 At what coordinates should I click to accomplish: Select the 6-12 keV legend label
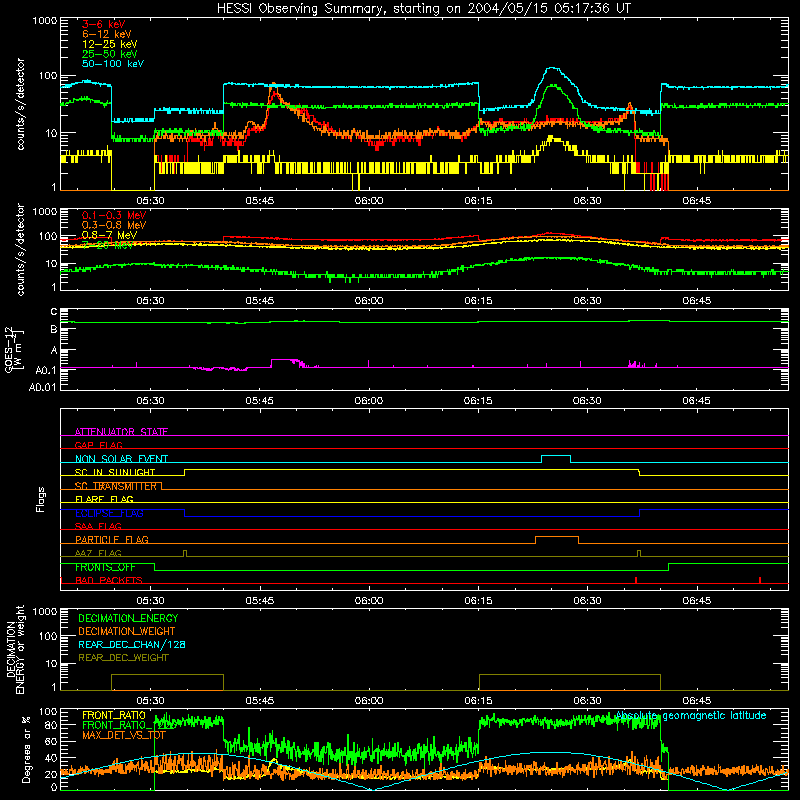(107, 34)
